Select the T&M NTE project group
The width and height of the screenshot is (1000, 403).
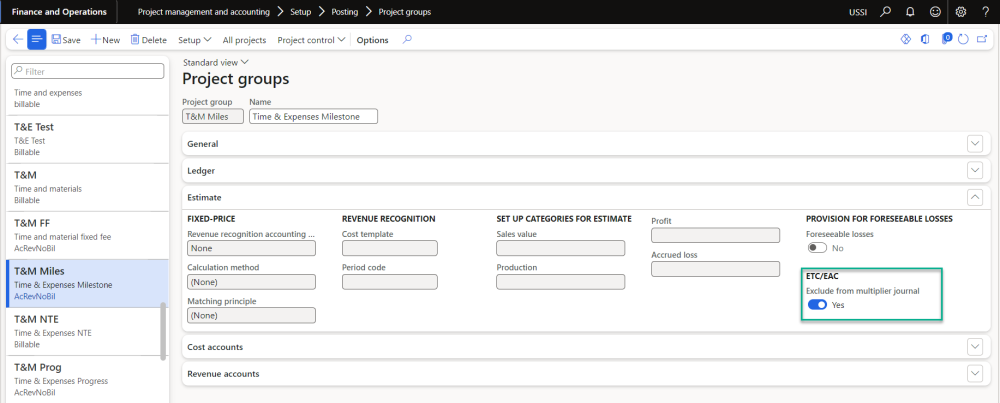coord(87,332)
